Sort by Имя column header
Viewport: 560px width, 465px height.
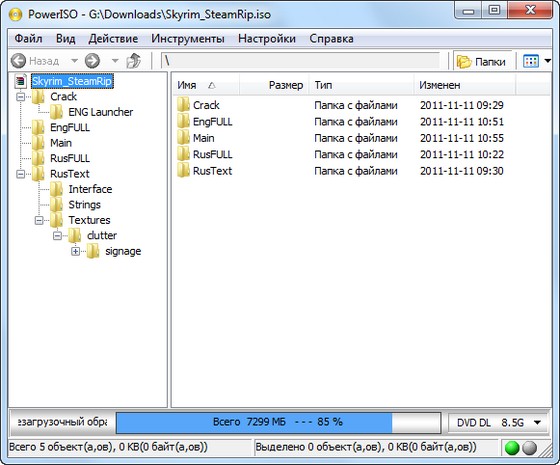pos(206,85)
